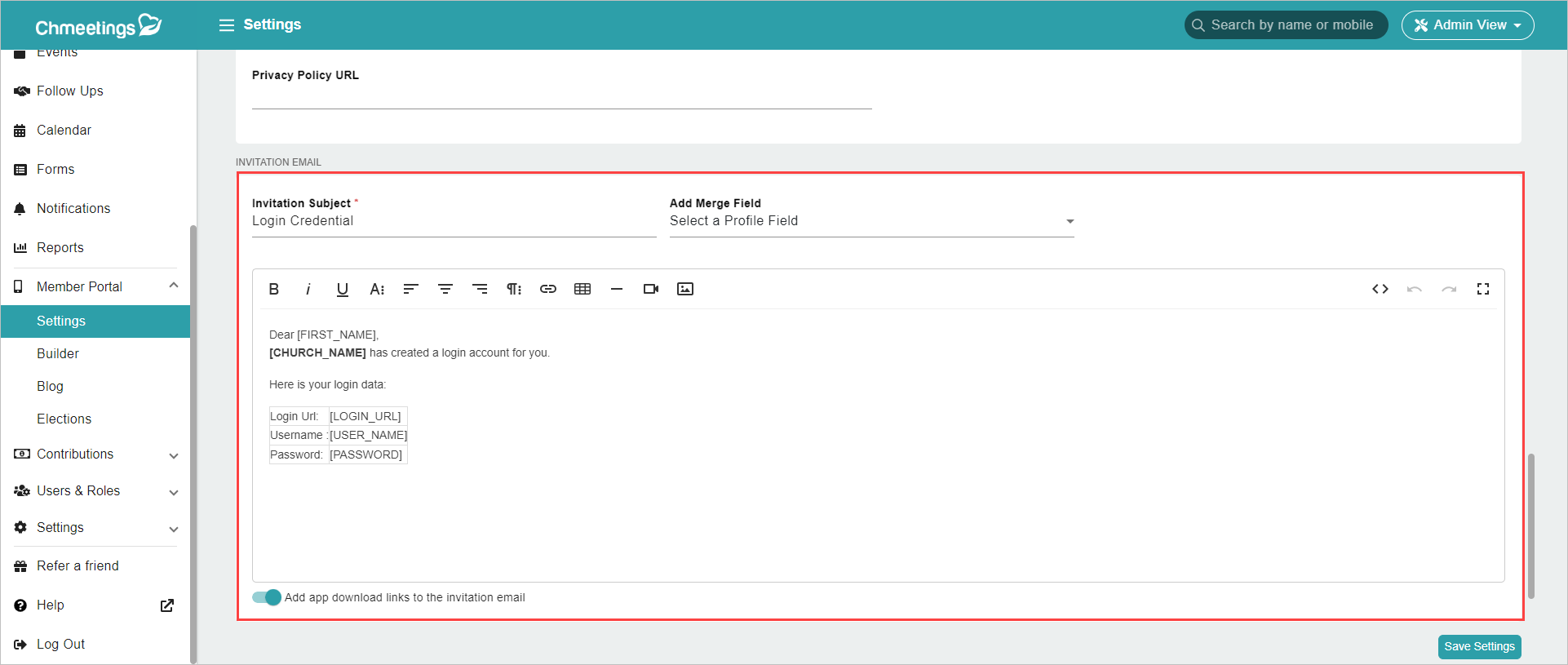This screenshot has width=1568, height=665.
Task: Click the Invitation Subject field
Action: pos(454,221)
